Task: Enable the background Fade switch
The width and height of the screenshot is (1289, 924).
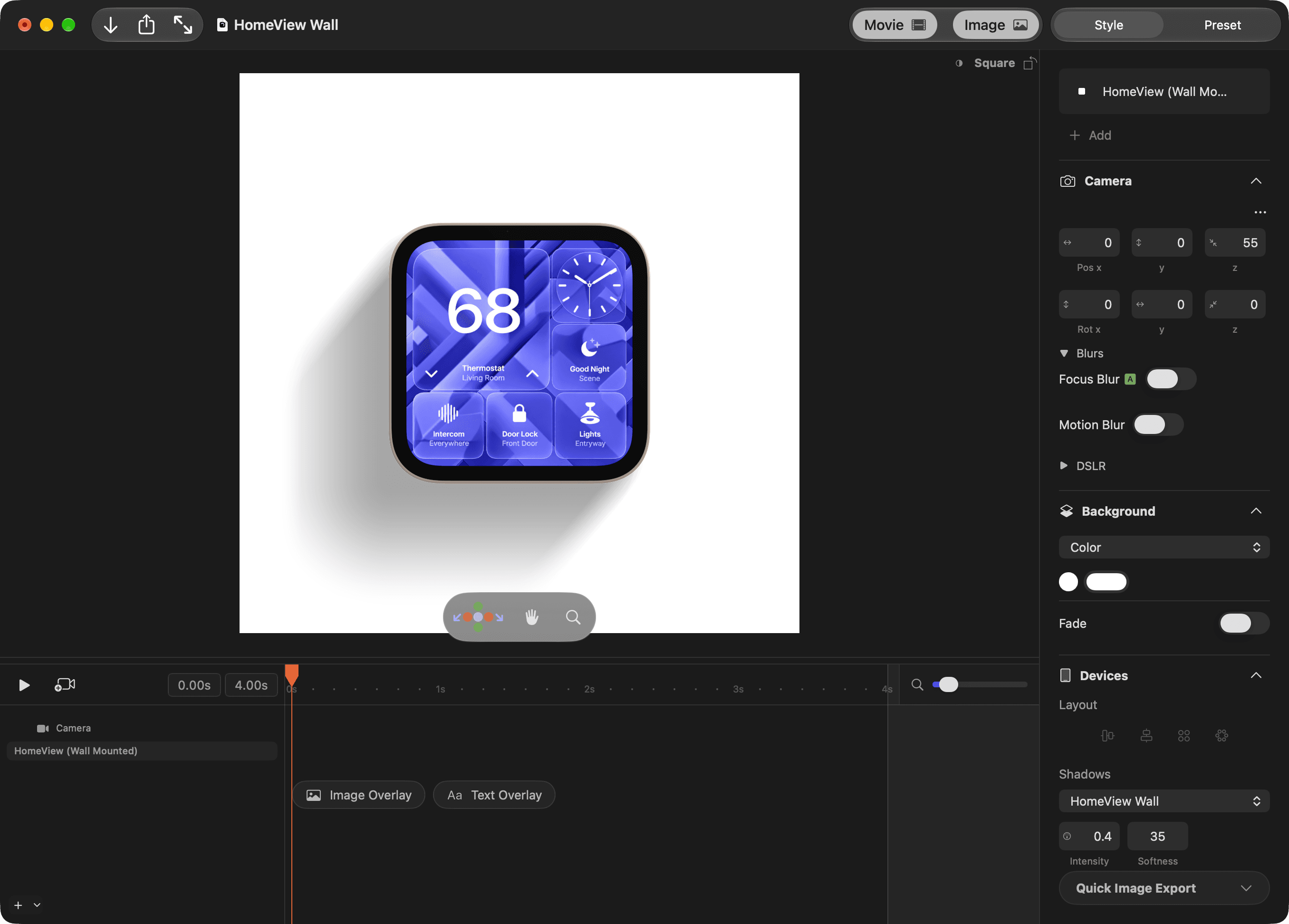Action: (1243, 624)
